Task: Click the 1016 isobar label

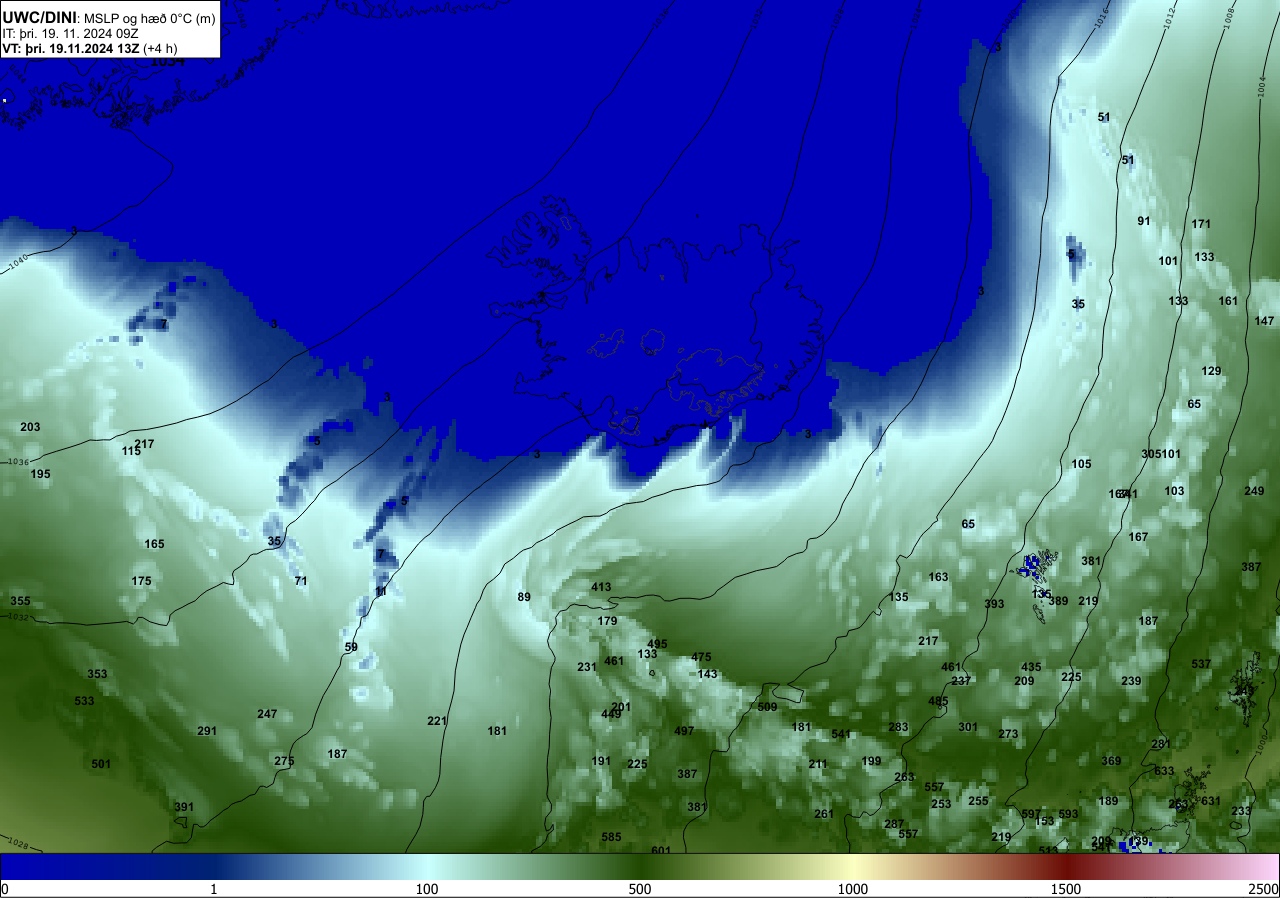Action: pos(1101,18)
